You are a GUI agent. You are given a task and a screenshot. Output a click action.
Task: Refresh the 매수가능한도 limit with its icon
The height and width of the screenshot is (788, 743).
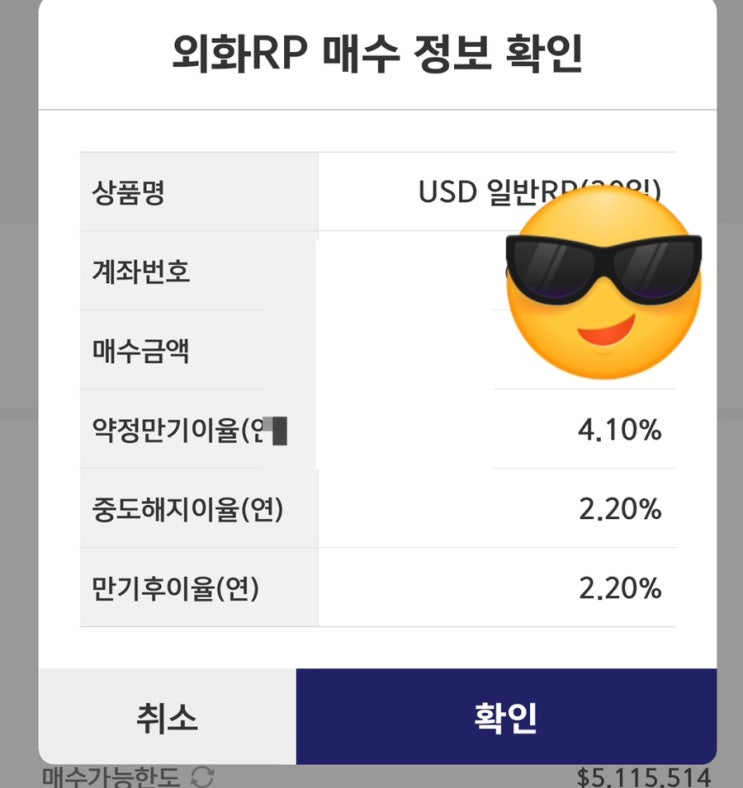coord(202,777)
